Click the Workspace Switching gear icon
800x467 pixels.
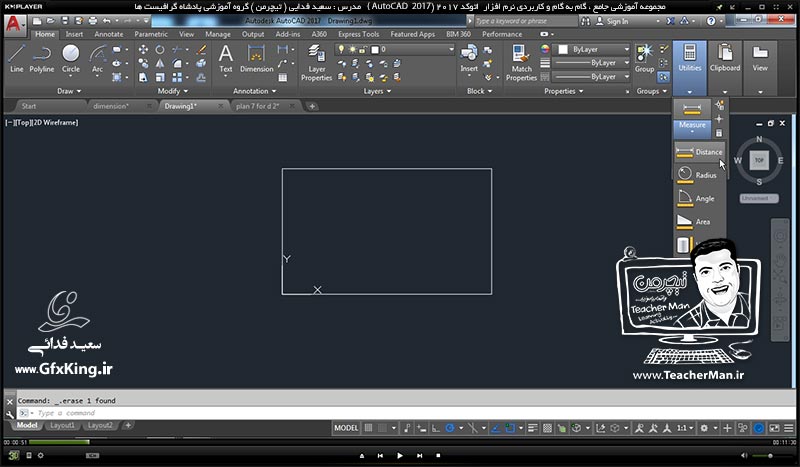tap(704, 428)
